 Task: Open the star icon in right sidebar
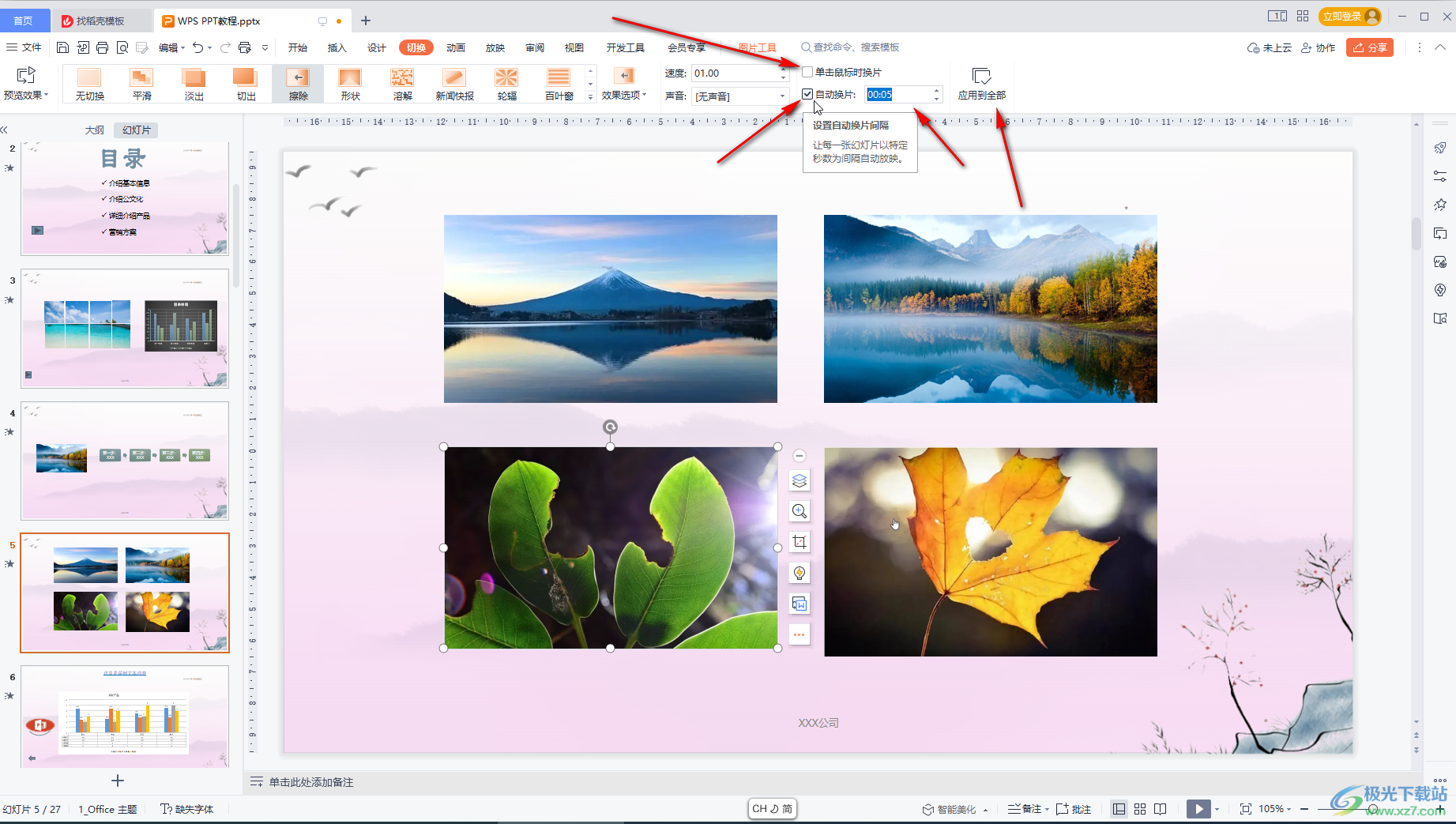(1440, 205)
